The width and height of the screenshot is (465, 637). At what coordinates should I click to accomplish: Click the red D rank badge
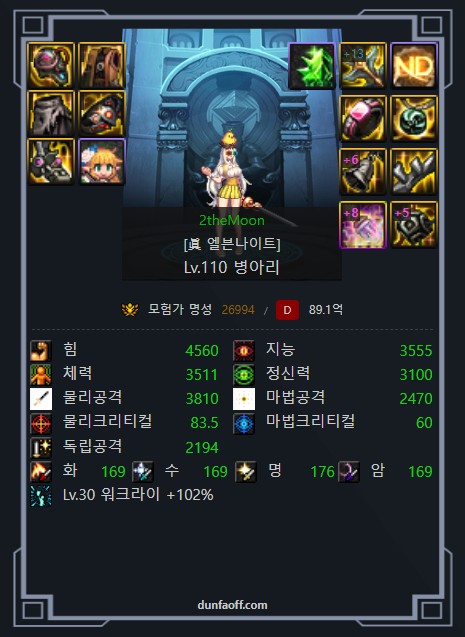(288, 310)
